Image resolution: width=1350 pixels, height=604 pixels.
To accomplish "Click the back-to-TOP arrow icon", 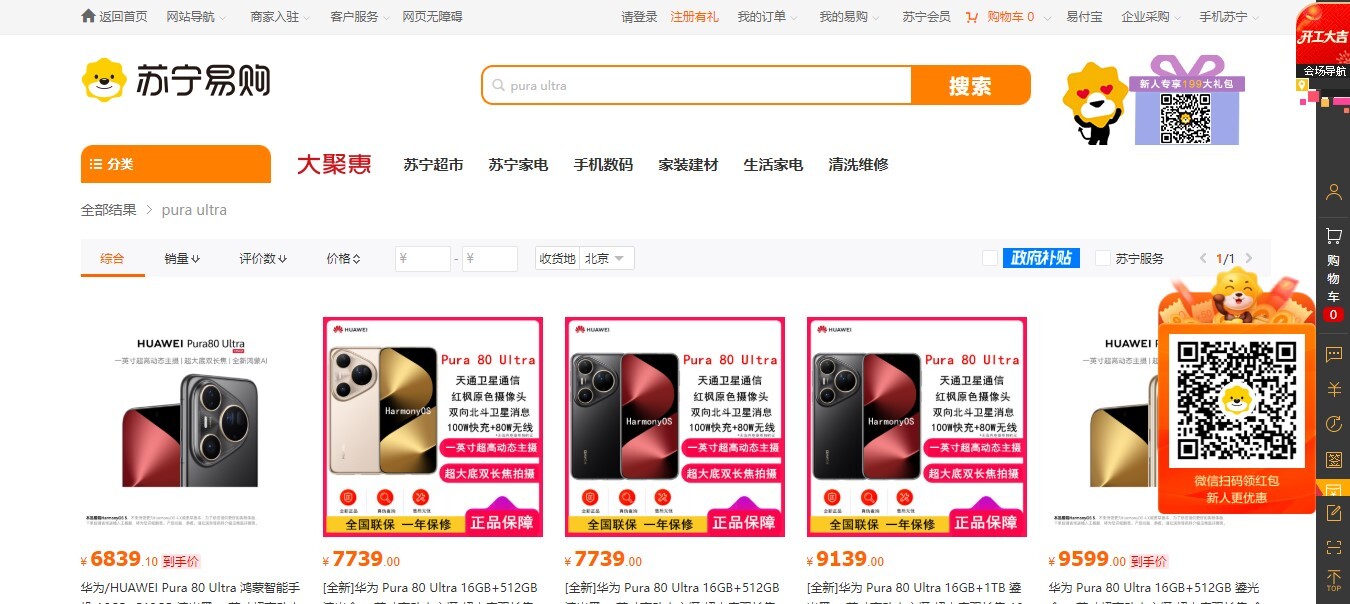I will pos(1333,580).
